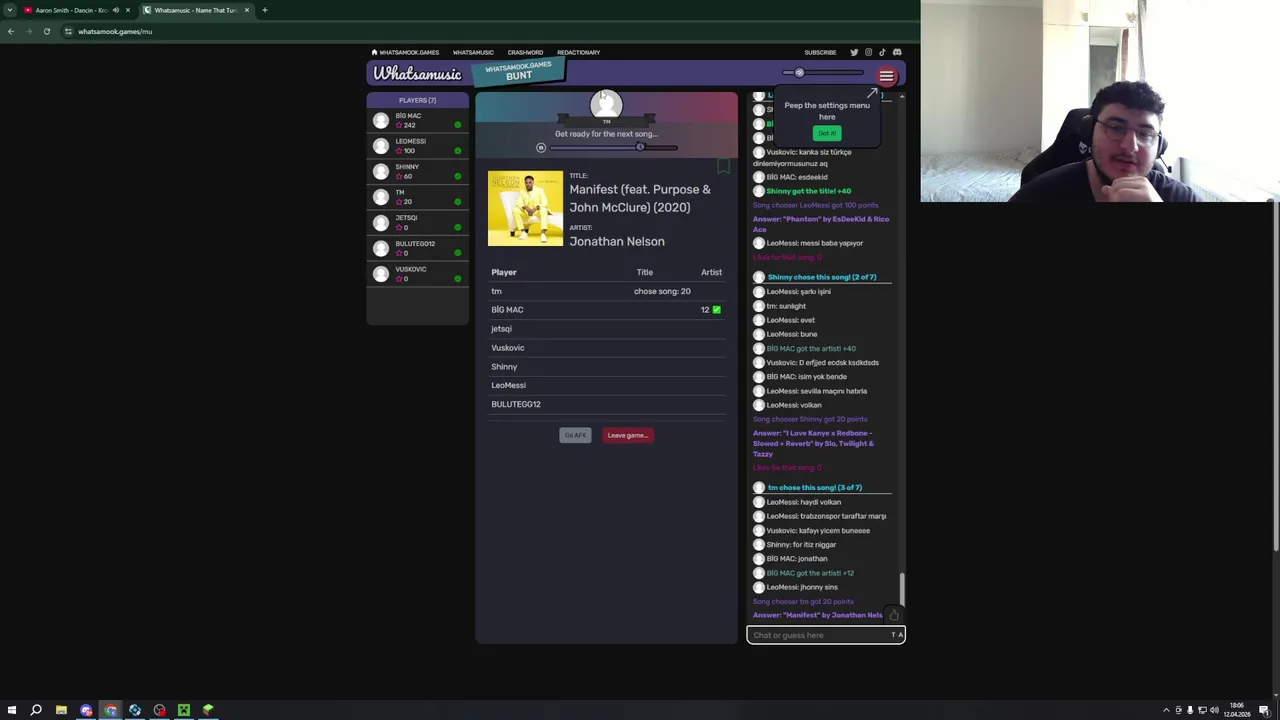
Task: Click the Whatsamusic logo
Action: pyautogui.click(x=417, y=74)
